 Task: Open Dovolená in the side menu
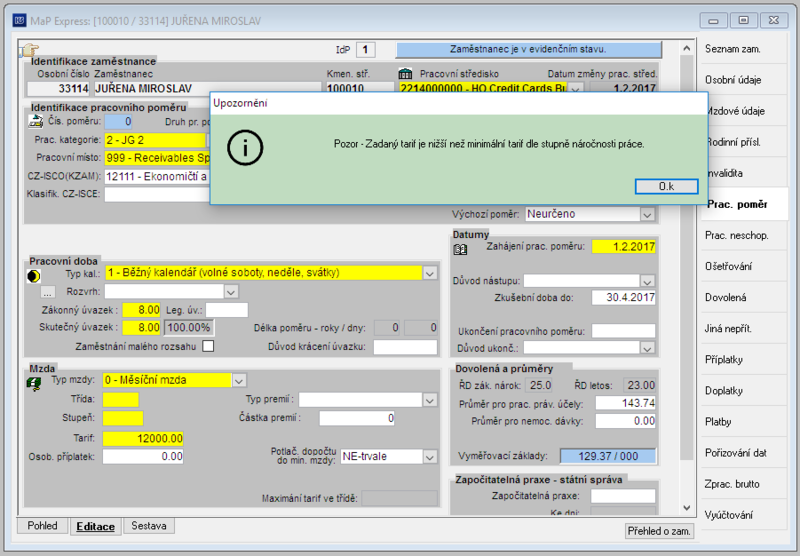click(x=744, y=298)
